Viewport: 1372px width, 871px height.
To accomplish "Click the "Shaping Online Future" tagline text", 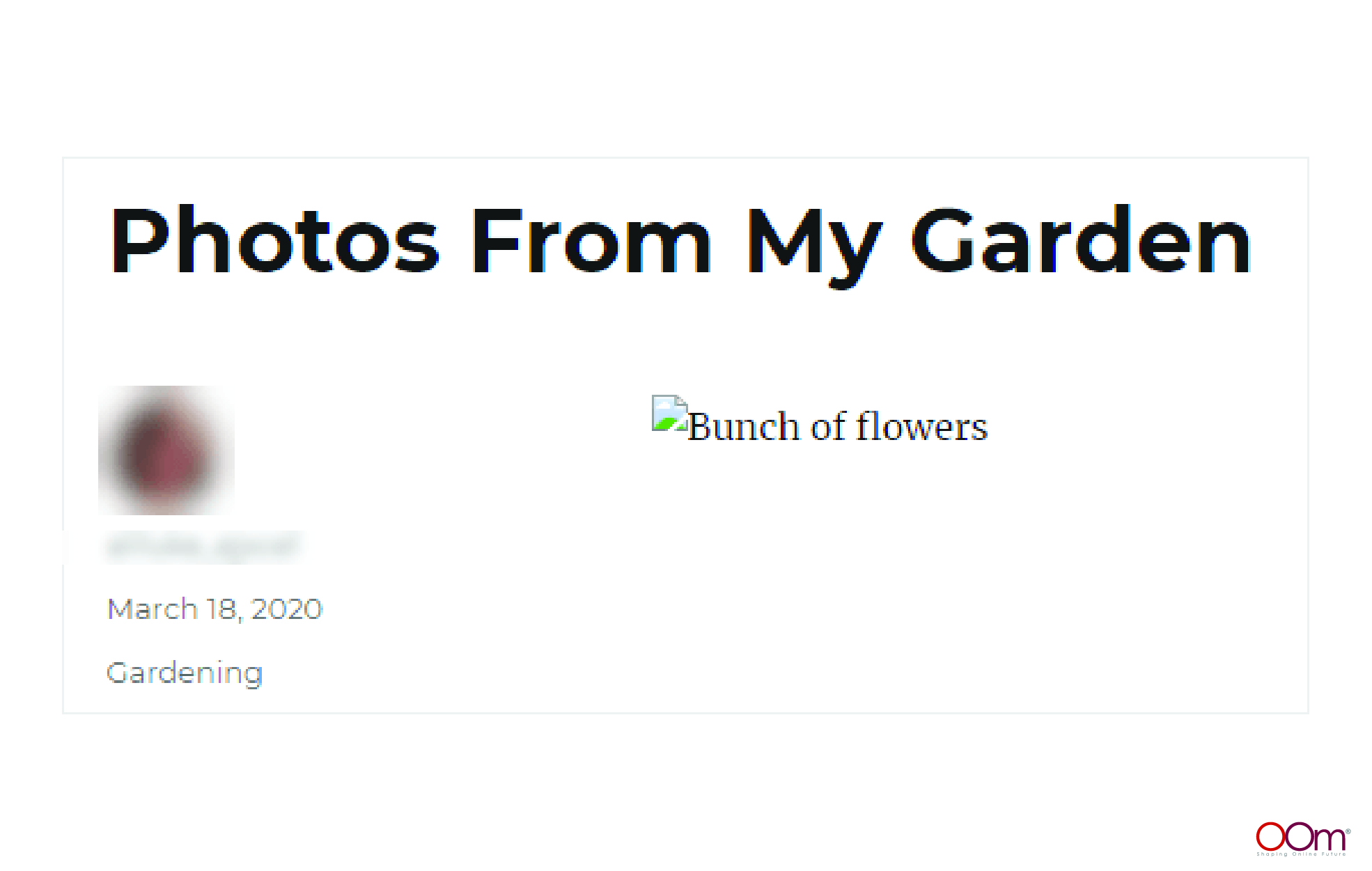I will (1301, 854).
